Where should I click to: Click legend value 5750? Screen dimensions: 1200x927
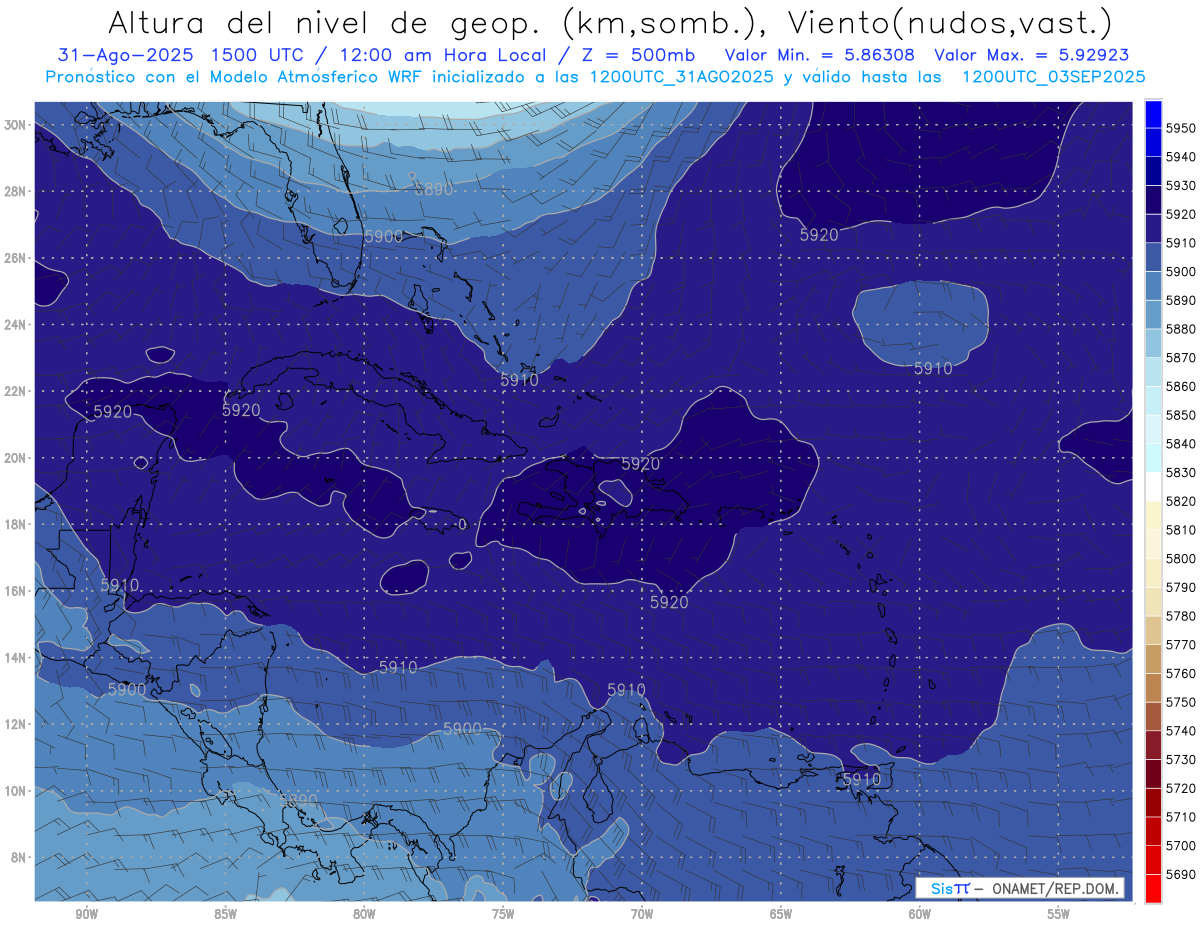pyautogui.click(x=1180, y=702)
